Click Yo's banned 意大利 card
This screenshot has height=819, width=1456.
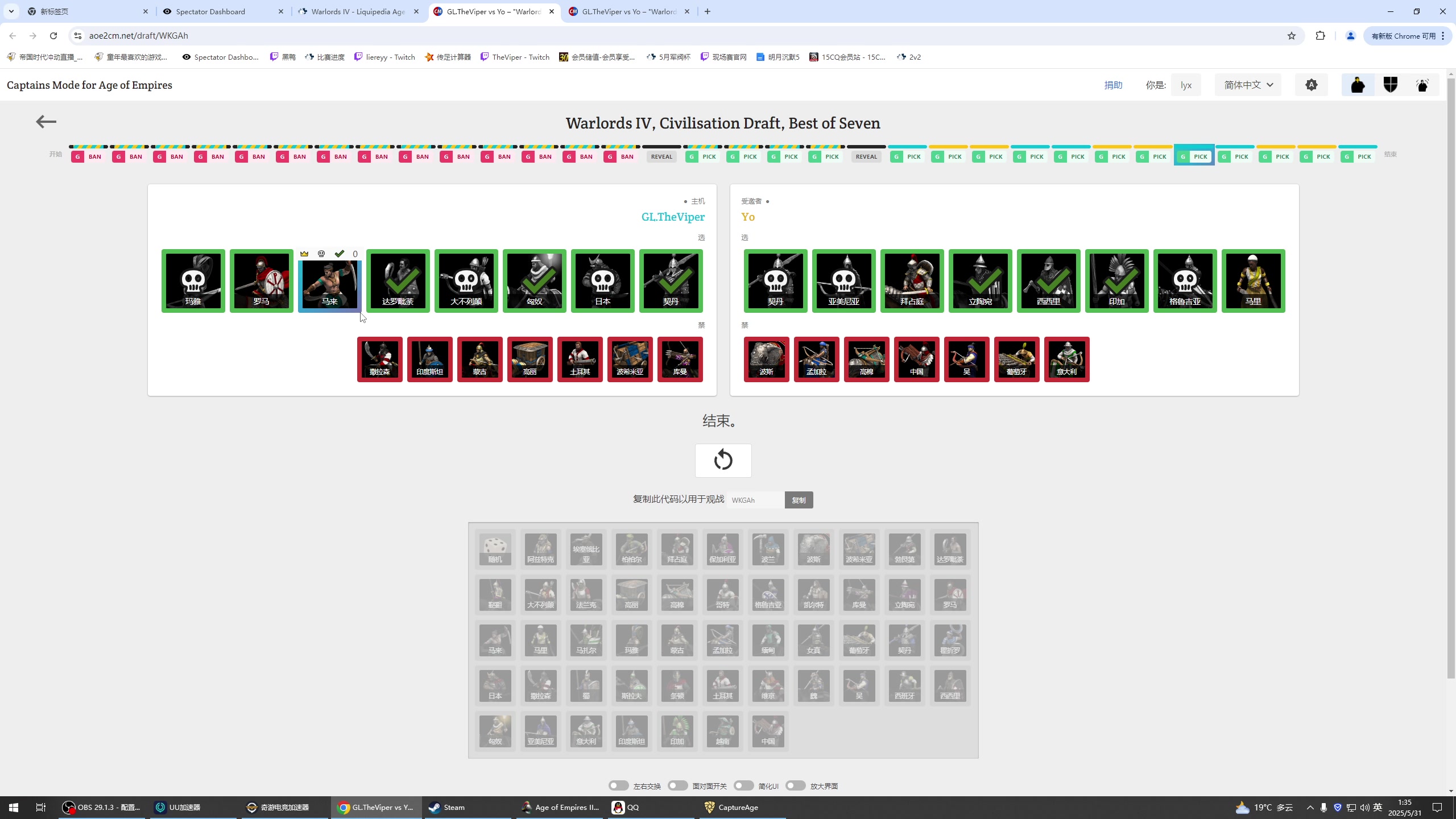[x=1067, y=359]
